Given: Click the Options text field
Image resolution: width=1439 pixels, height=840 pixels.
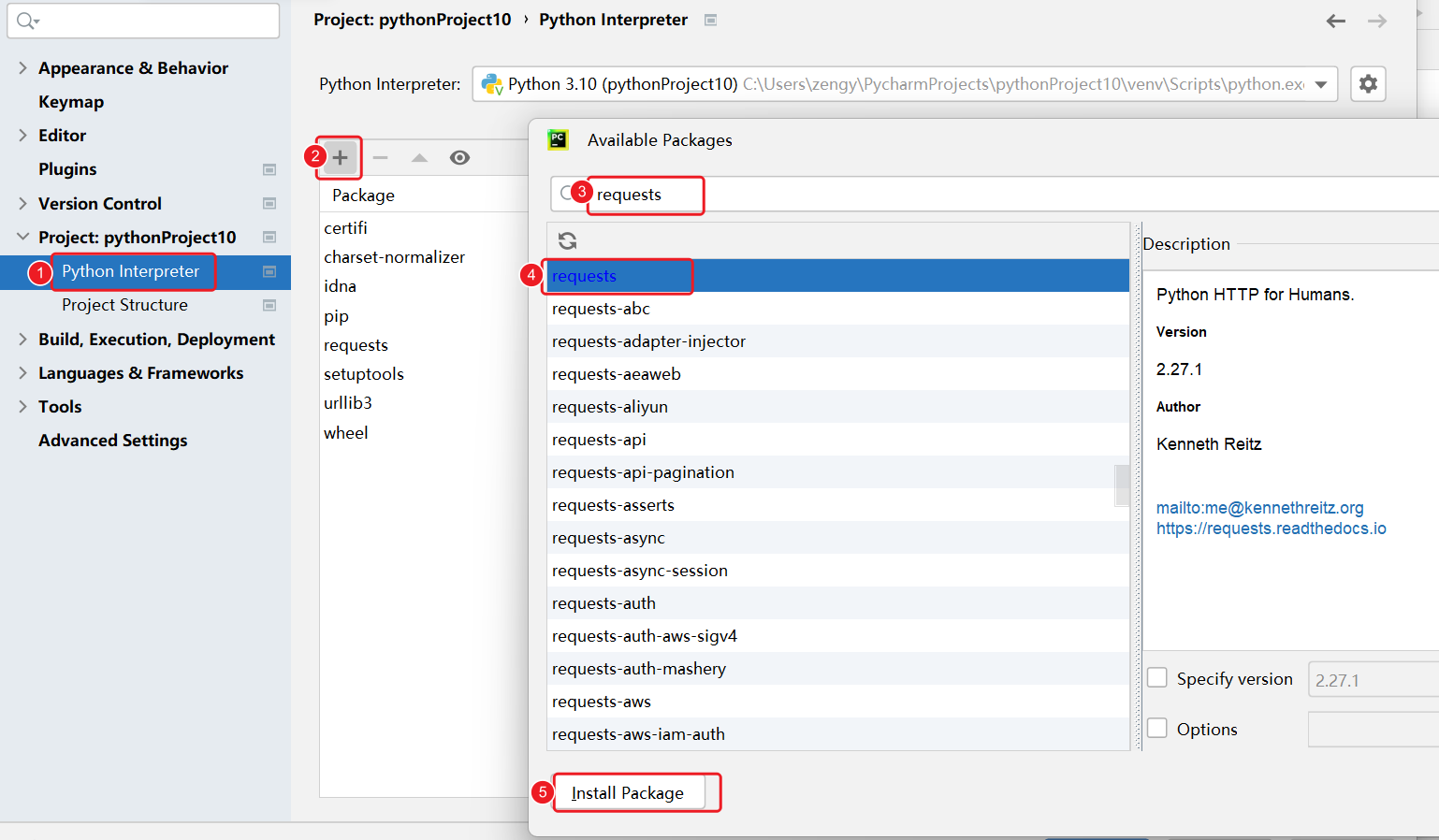Looking at the screenshot, I should coord(1374,730).
